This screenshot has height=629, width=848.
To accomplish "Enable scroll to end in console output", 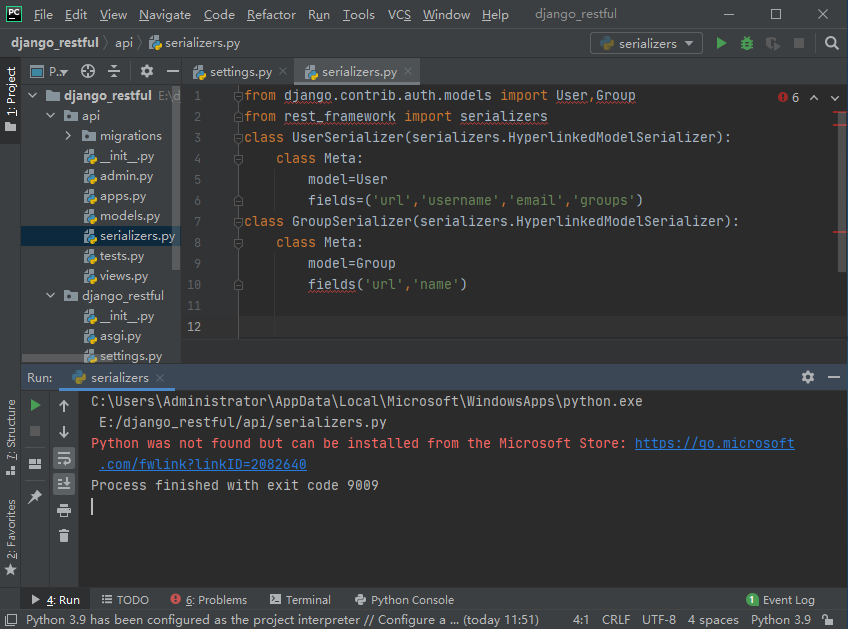I will pos(65,484).
